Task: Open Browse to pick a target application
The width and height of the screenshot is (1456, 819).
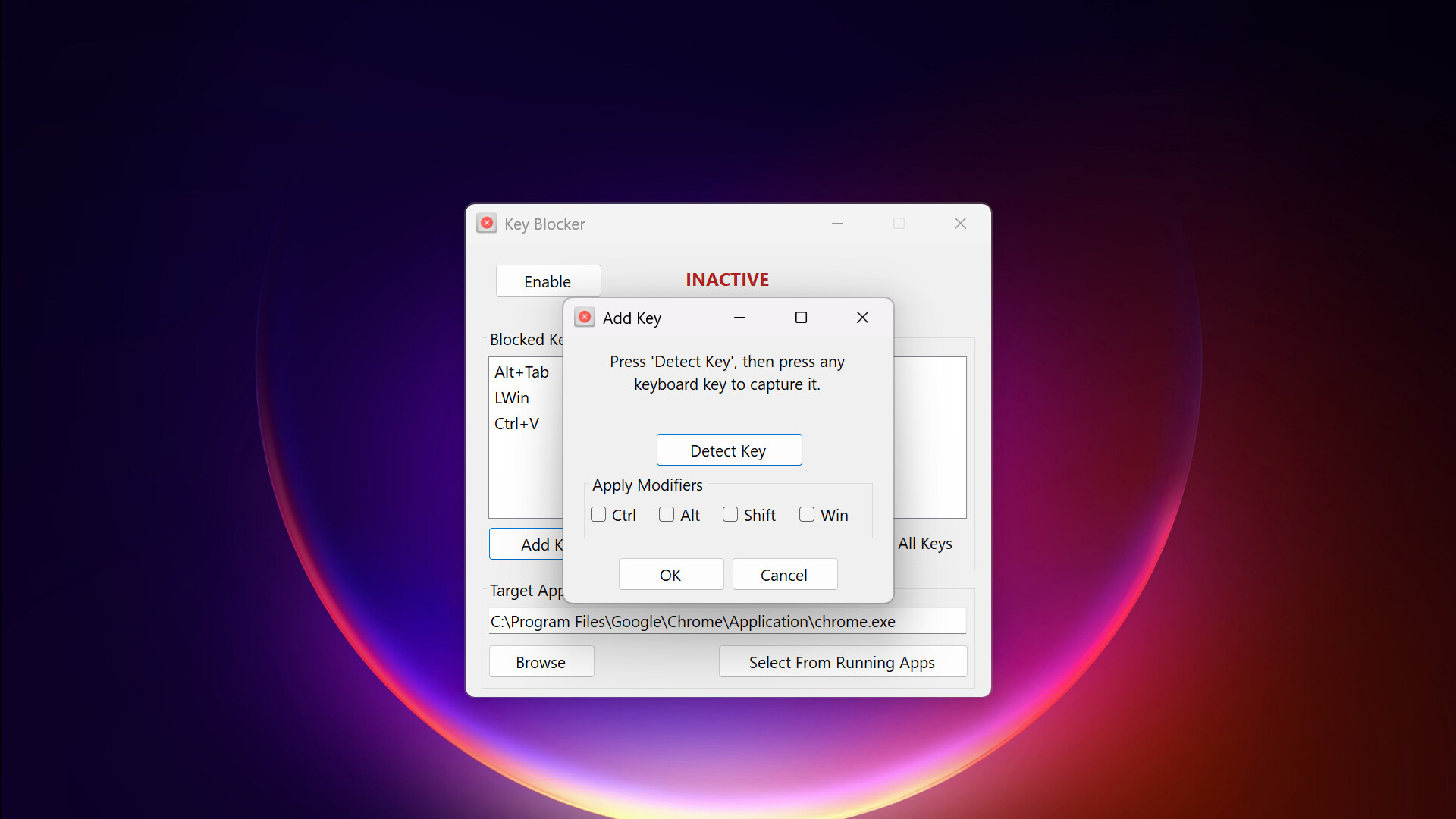Action: point(541,661)
